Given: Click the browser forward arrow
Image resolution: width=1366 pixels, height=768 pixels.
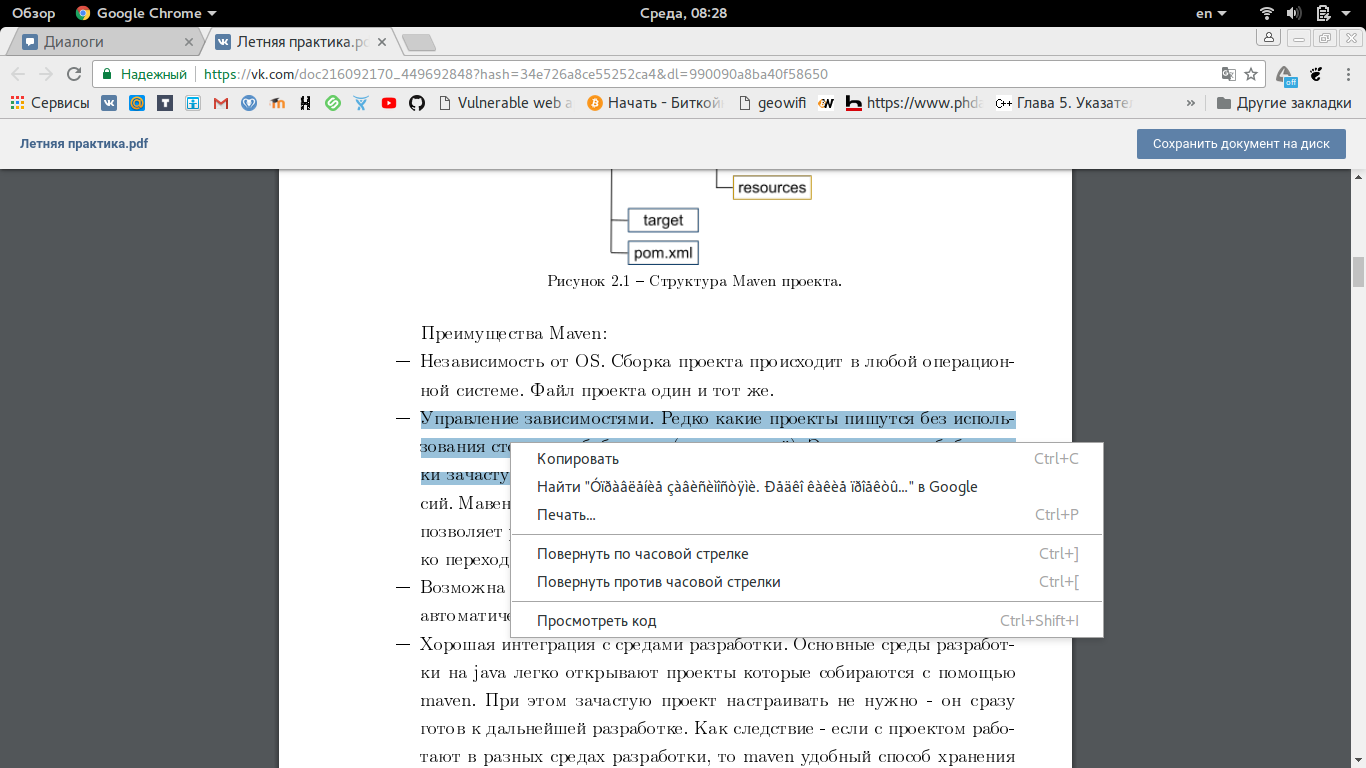Looking at the screenshot, I should pyautogui.click(x=46, y=74).
